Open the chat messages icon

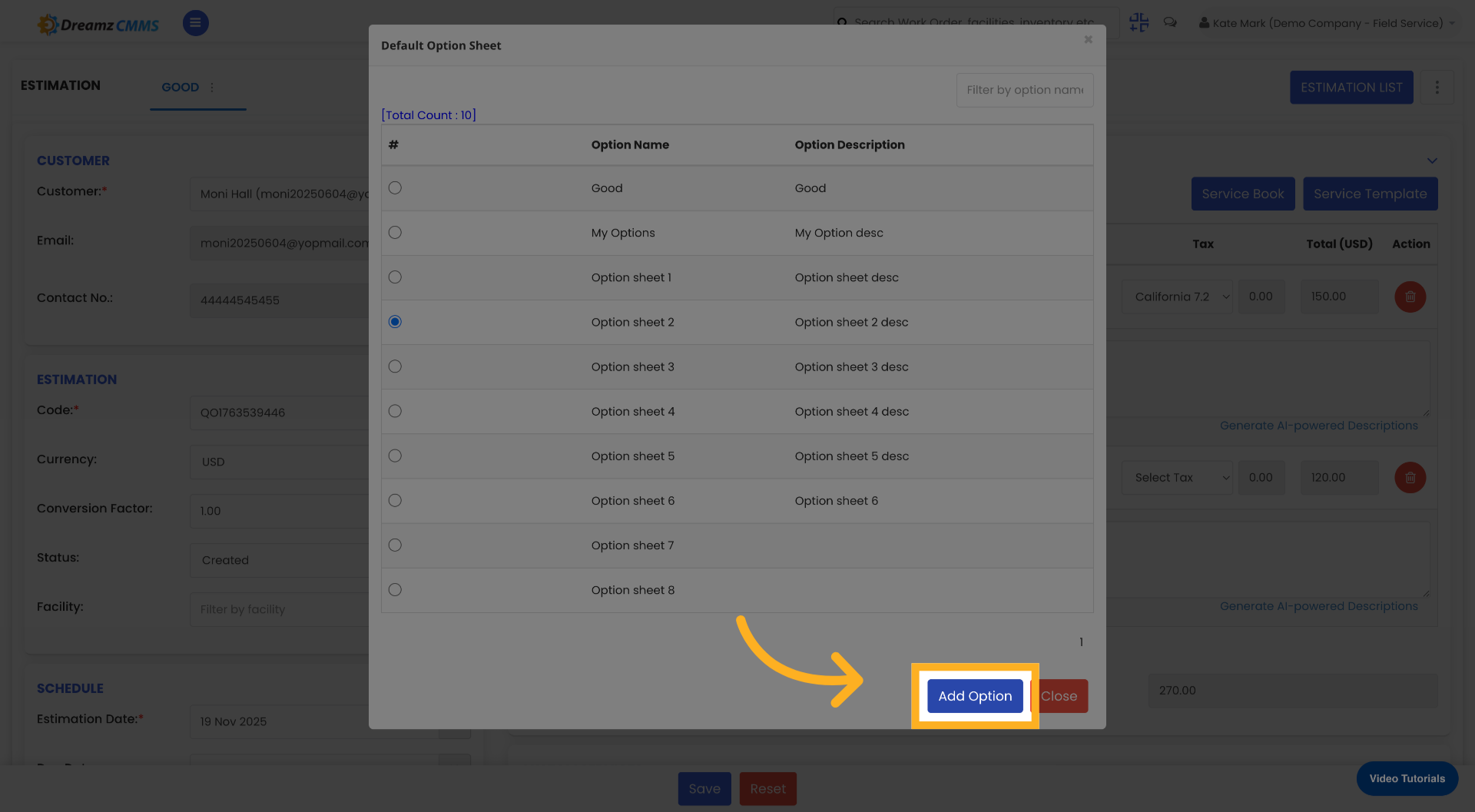[x=1170, y=22]
